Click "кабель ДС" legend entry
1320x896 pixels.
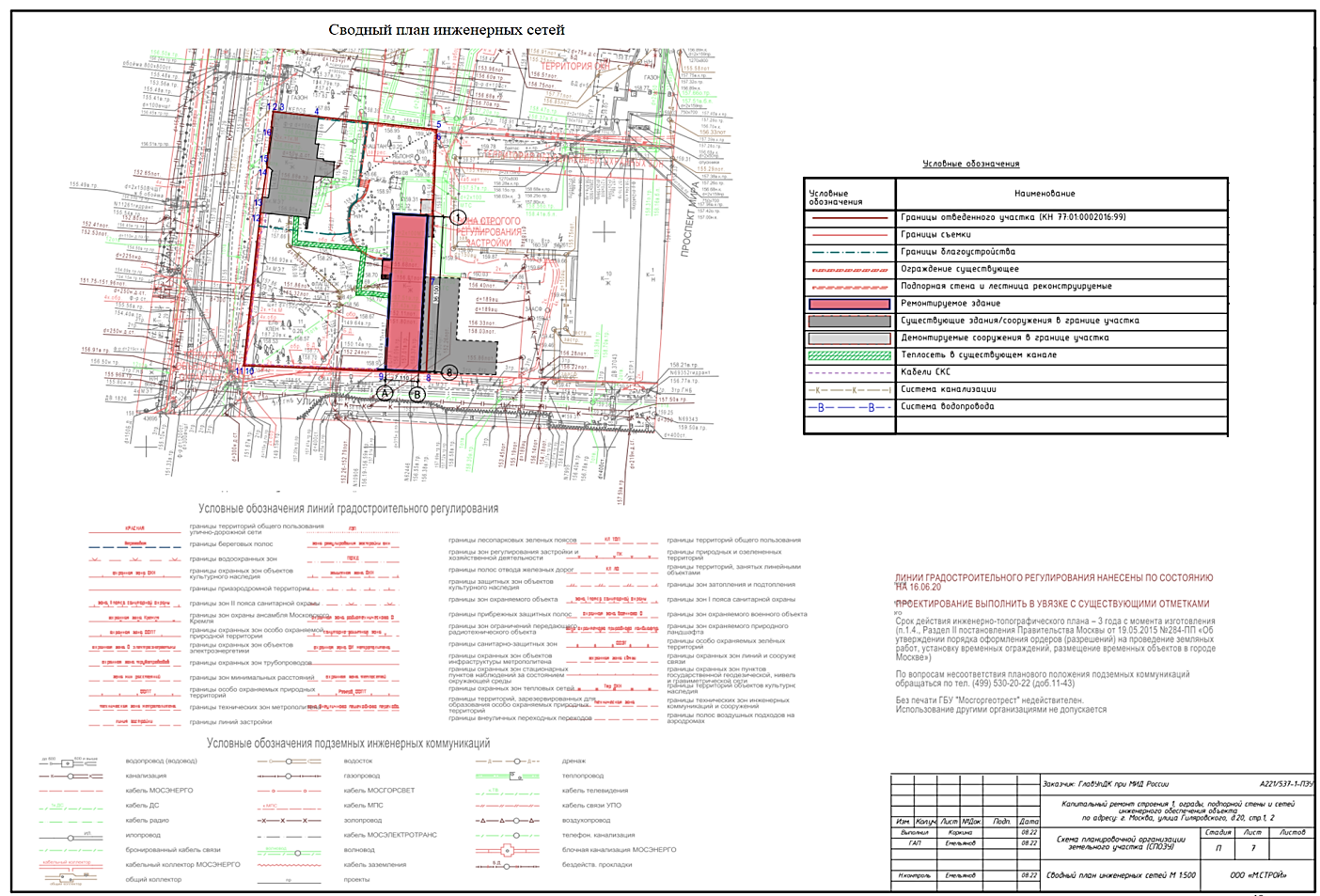[142, 806]
